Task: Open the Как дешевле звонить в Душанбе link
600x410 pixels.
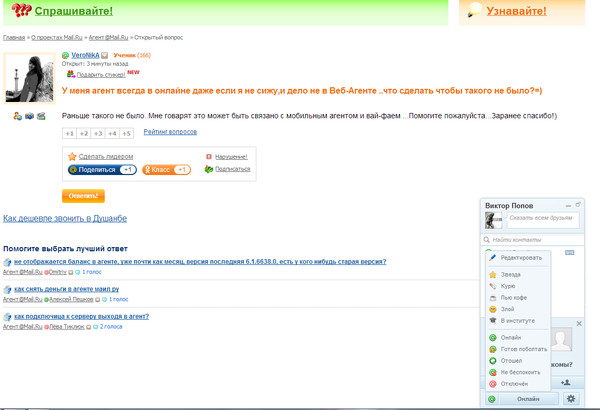Action: [65, 218]
